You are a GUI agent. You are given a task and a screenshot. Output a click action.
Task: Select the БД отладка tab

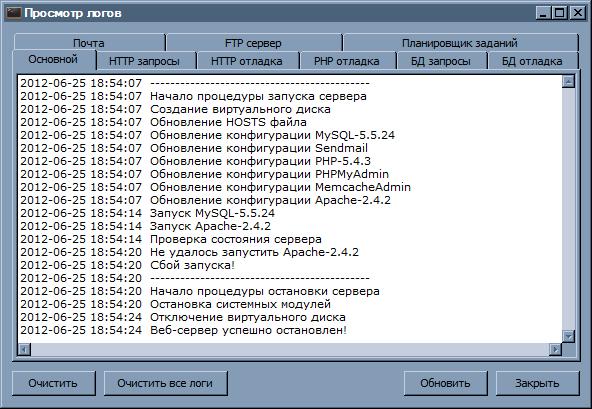pyautogui.click(x=532, y=61)
